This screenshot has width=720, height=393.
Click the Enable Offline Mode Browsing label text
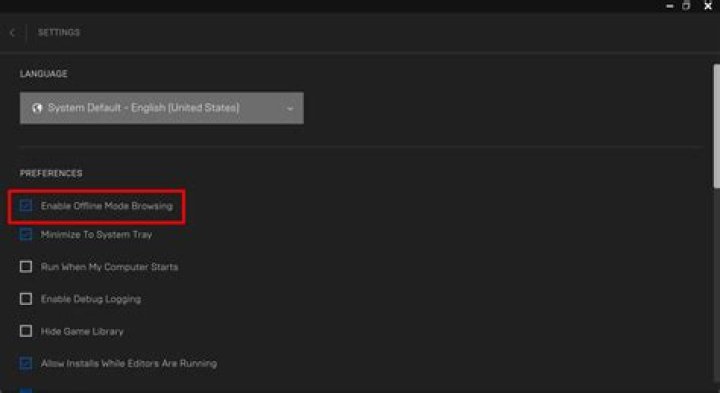point(107,206)
